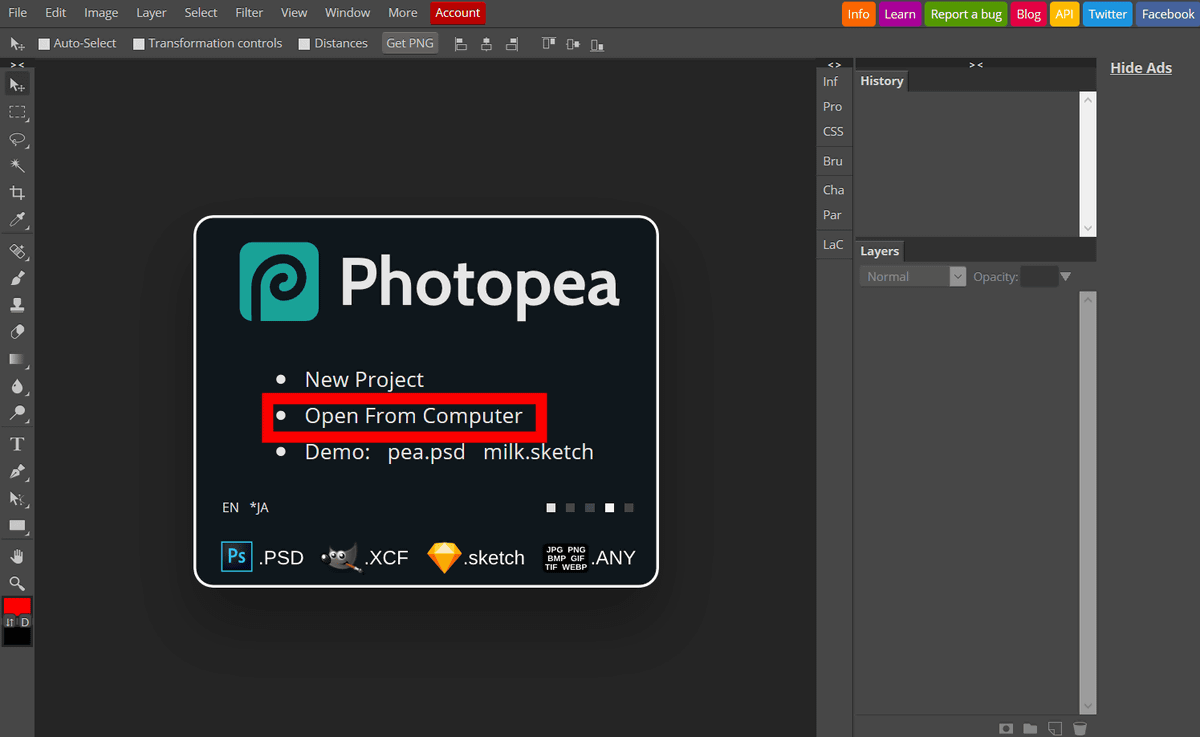Screen dimensions: 1200x737
Task: Click the Hide Ads link
Action: (x=1141, y=68)
